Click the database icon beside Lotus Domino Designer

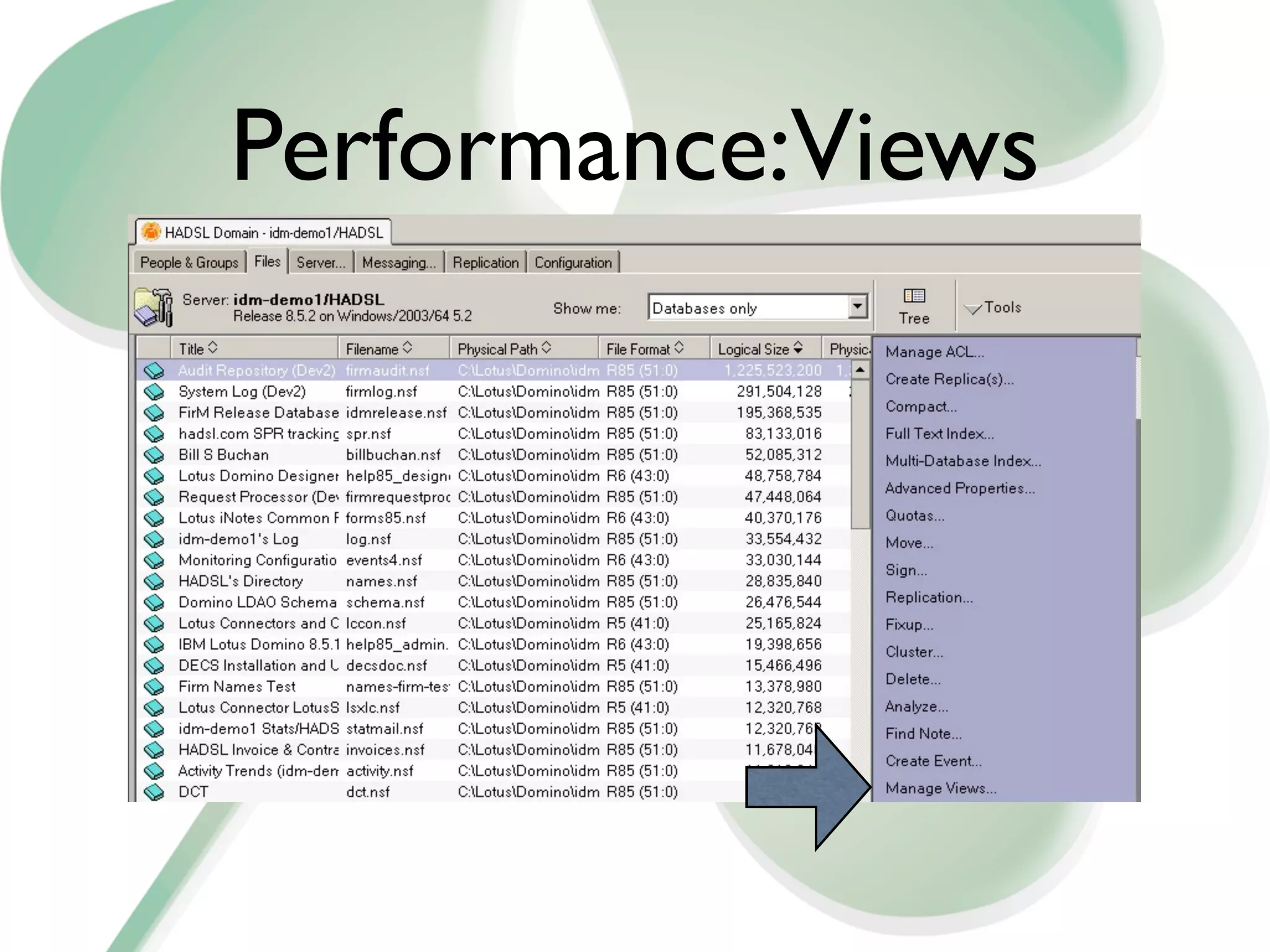point(154,476)
